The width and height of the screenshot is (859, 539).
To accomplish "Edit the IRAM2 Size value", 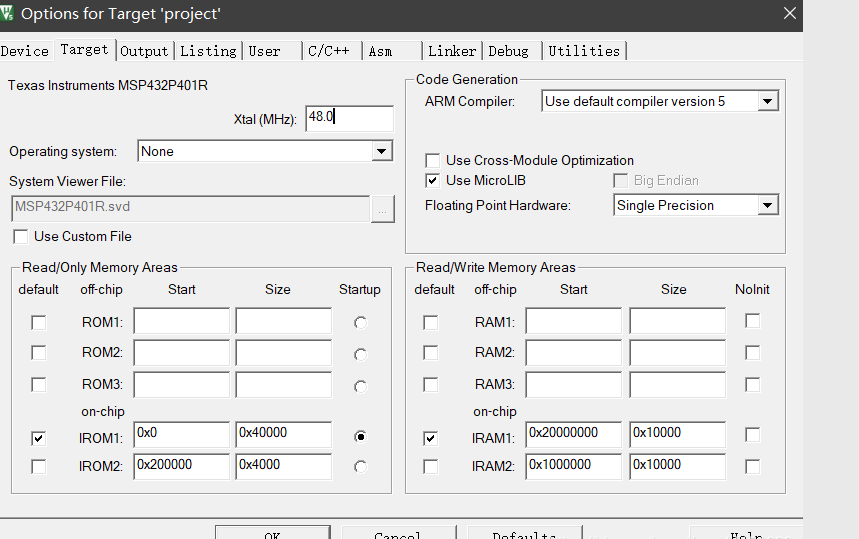I will tap(678, 466).
